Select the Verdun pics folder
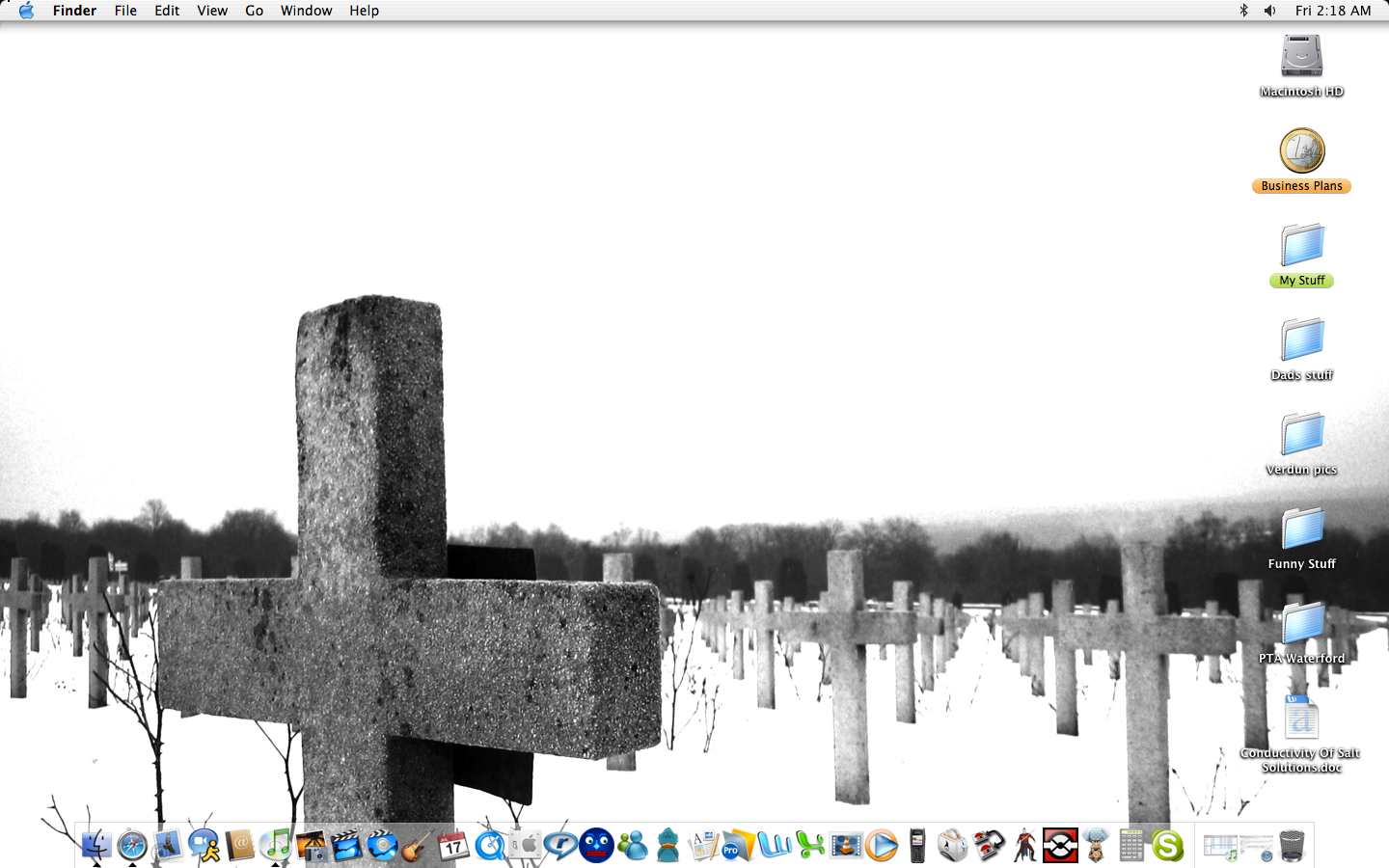This screenshot has width=1389, height=868. pyautogui.click(x=1301, y=436)
